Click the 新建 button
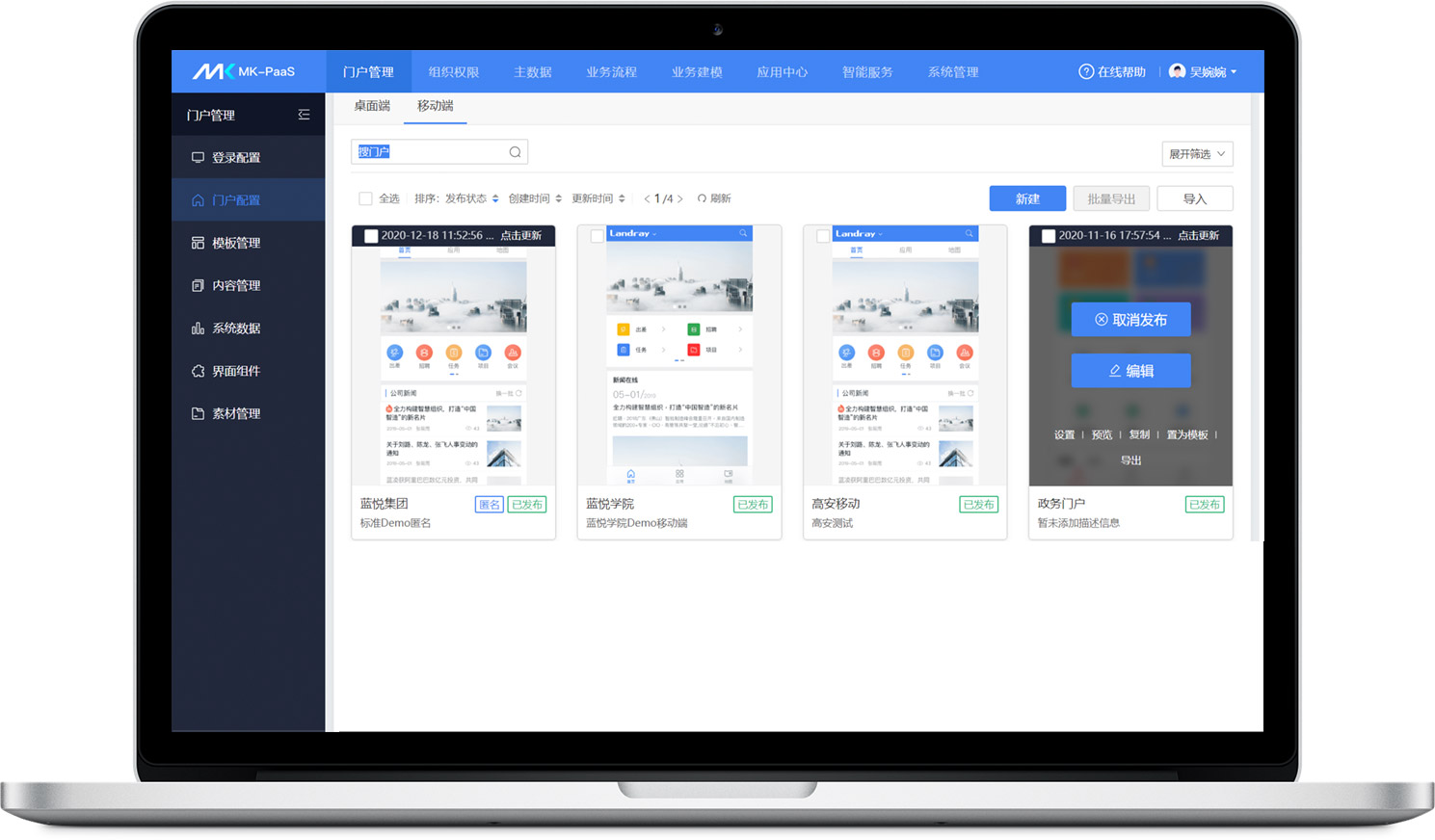1435x840 pixels. tap(1027, 198)
